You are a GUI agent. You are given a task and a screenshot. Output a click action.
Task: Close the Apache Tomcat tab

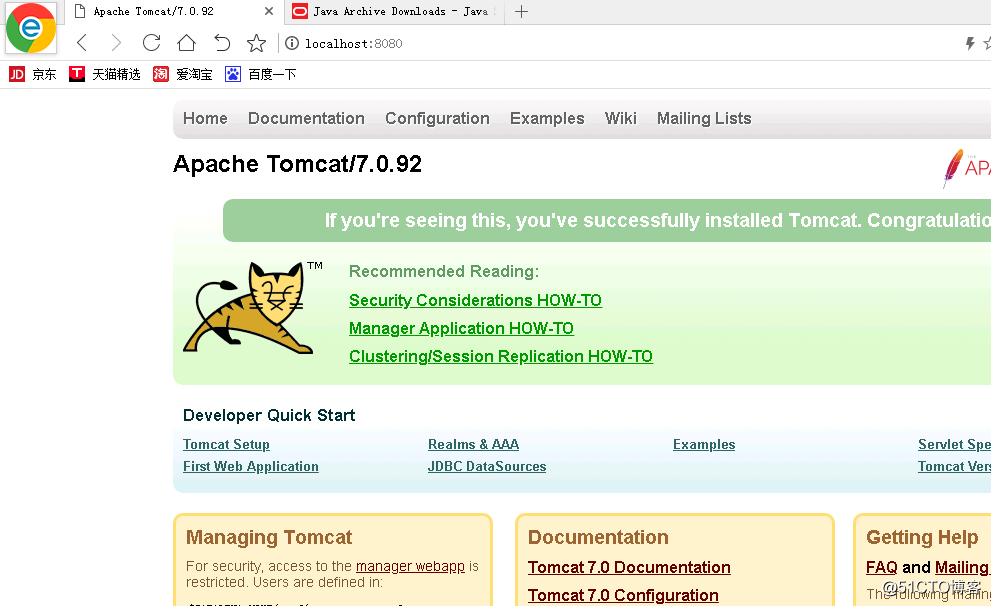(269, 11)
